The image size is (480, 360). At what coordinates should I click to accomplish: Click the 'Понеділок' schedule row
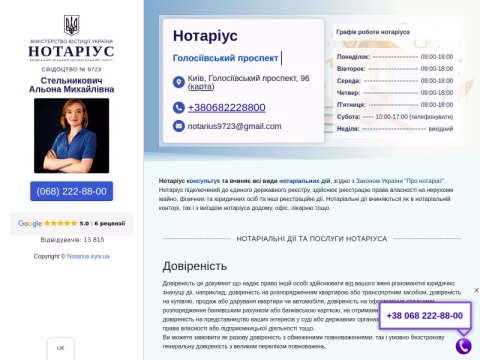tap(395, 57)
